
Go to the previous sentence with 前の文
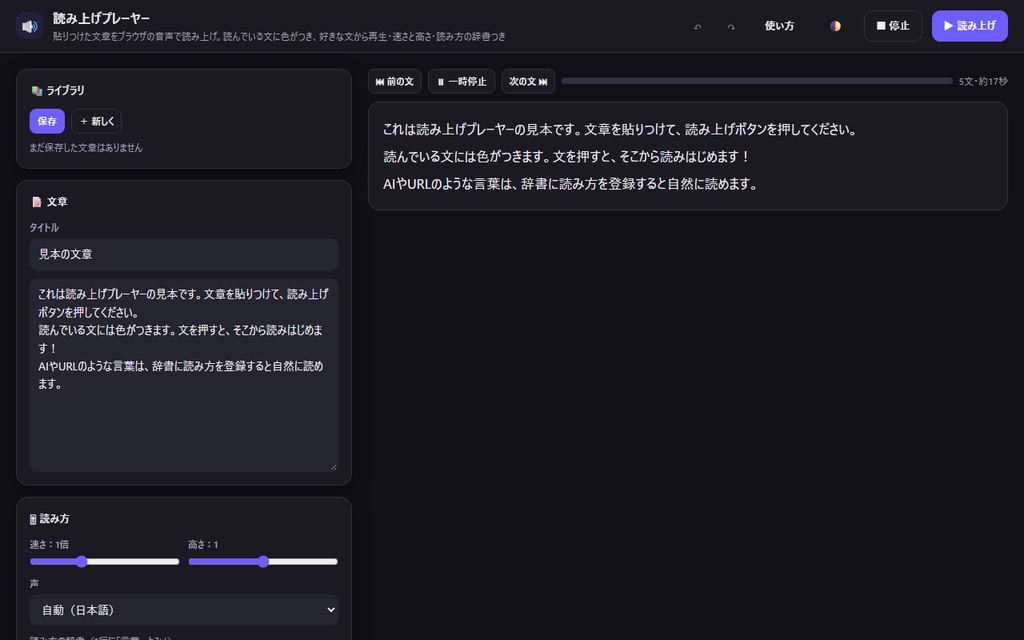point(394,82)
